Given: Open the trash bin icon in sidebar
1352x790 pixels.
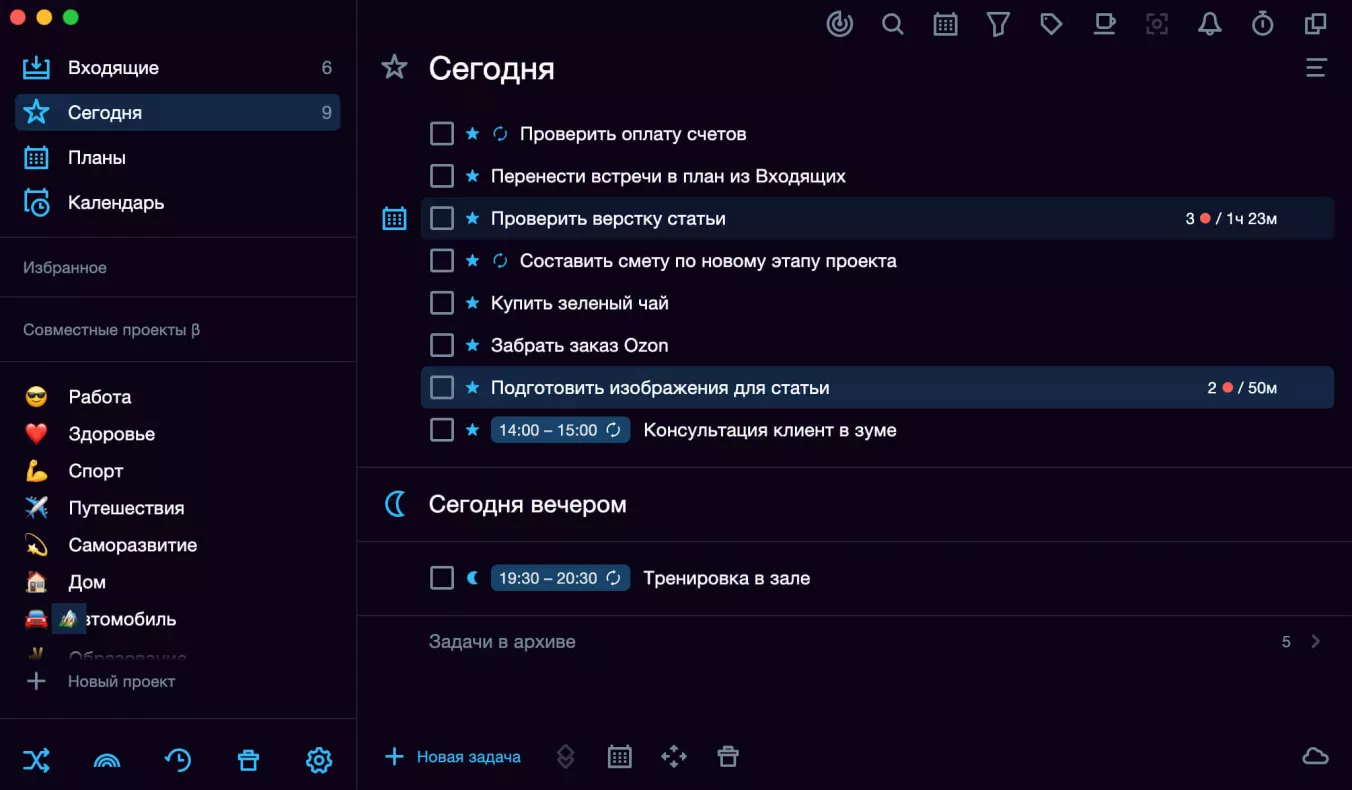Looking at the screenshot, I should tap(248, 761).
